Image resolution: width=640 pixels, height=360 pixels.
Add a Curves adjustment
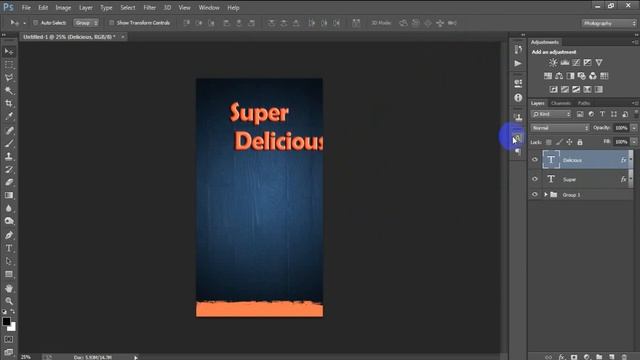[x=576, y=62]
